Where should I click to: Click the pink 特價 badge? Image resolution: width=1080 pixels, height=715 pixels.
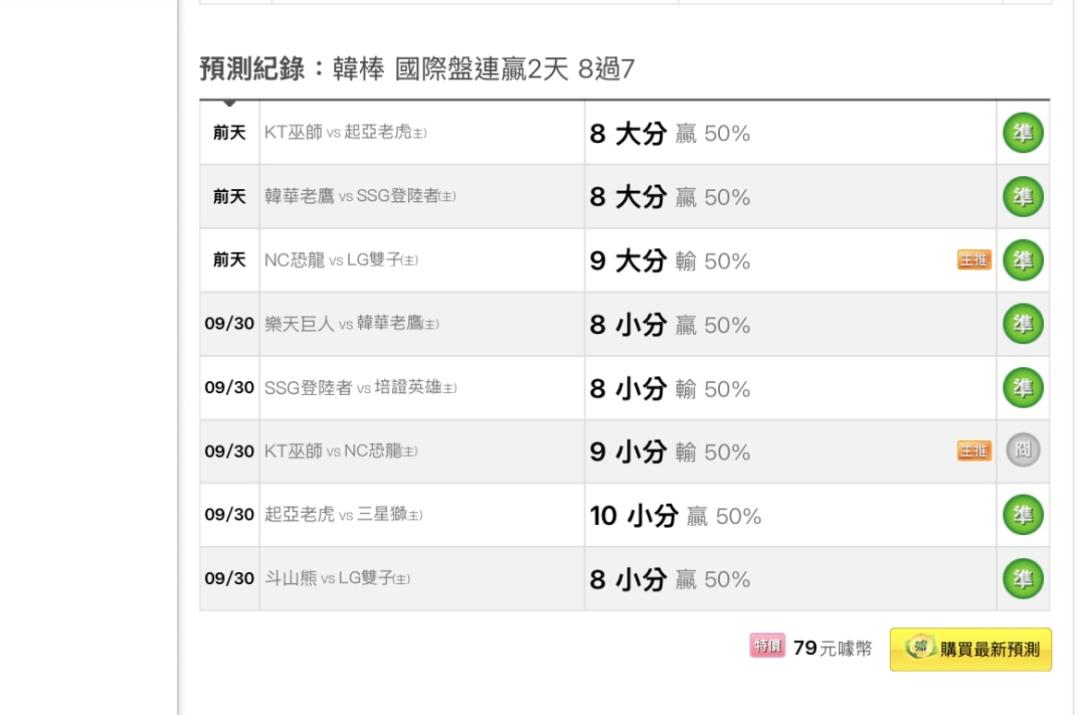click(767, 647)
